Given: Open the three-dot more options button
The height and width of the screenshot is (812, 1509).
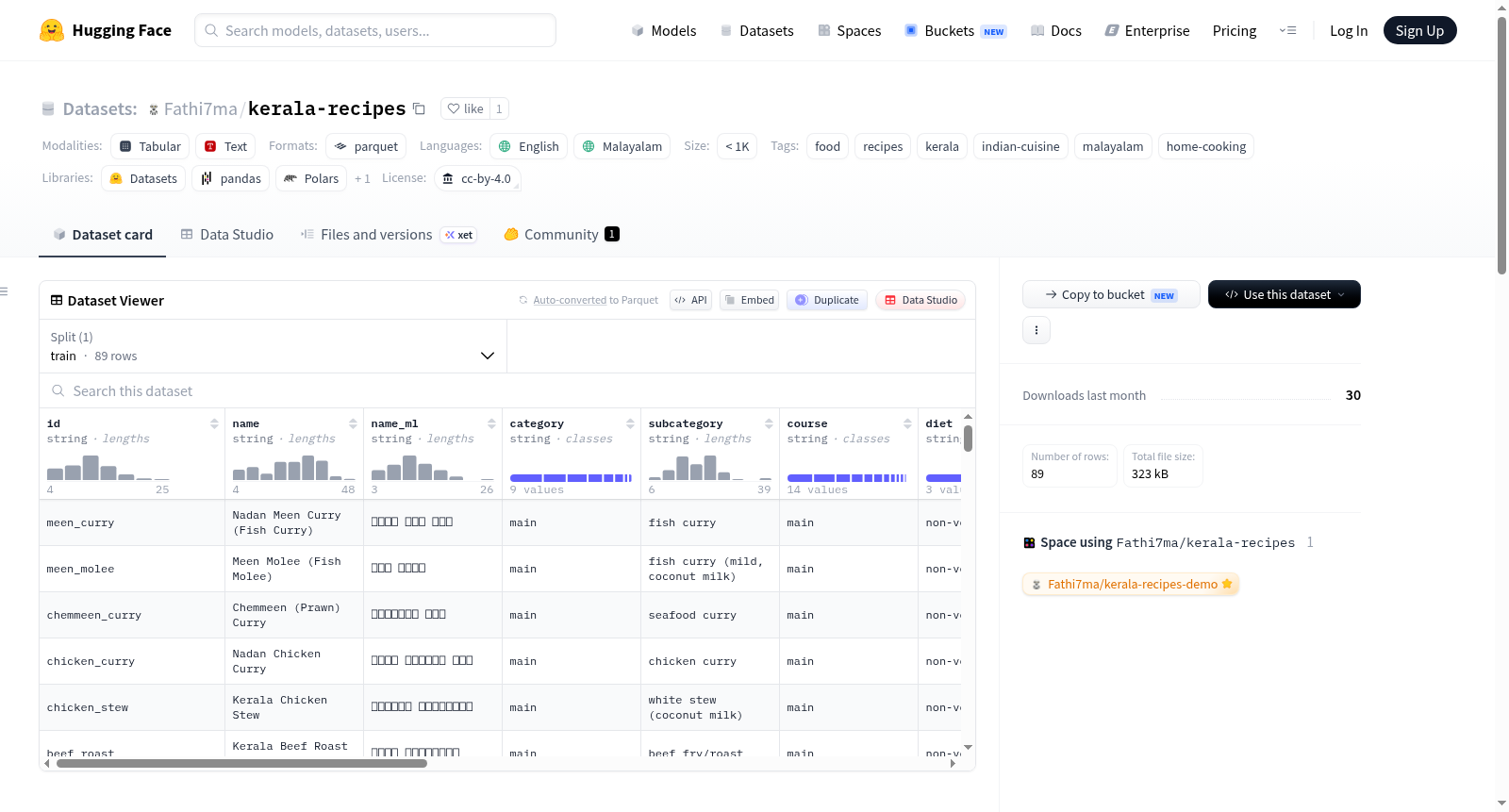Looking at the screenshot, I should click(1036, 330).
